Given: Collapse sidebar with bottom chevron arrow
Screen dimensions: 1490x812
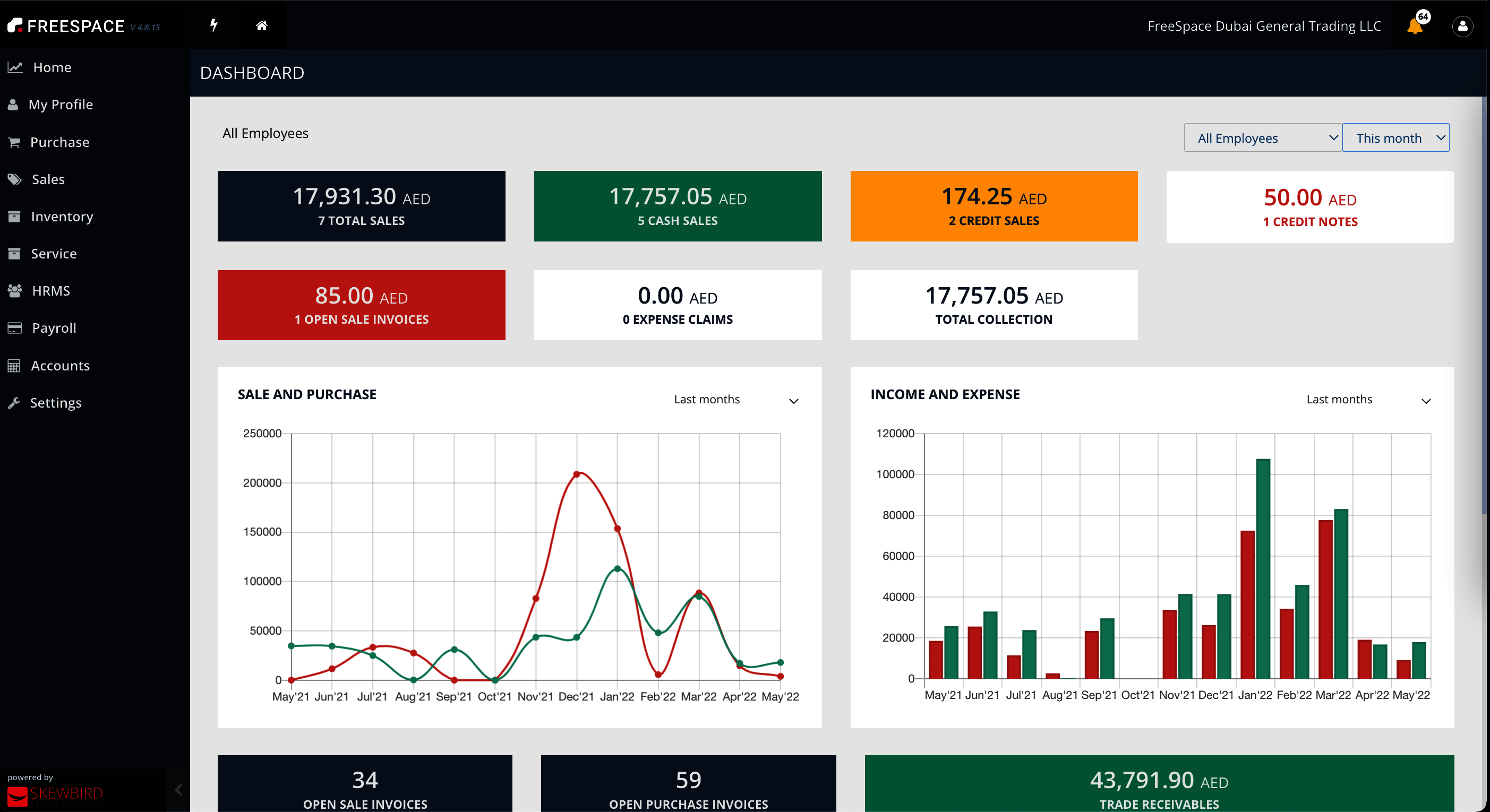Looking at the screenshot, I should click(x=178, y=790).
